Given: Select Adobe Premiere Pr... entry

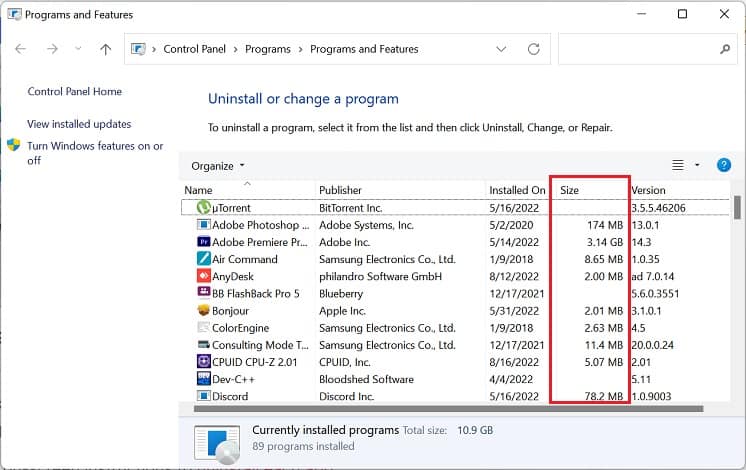Looking at the screenshot, I should click(x=260, y=242).
